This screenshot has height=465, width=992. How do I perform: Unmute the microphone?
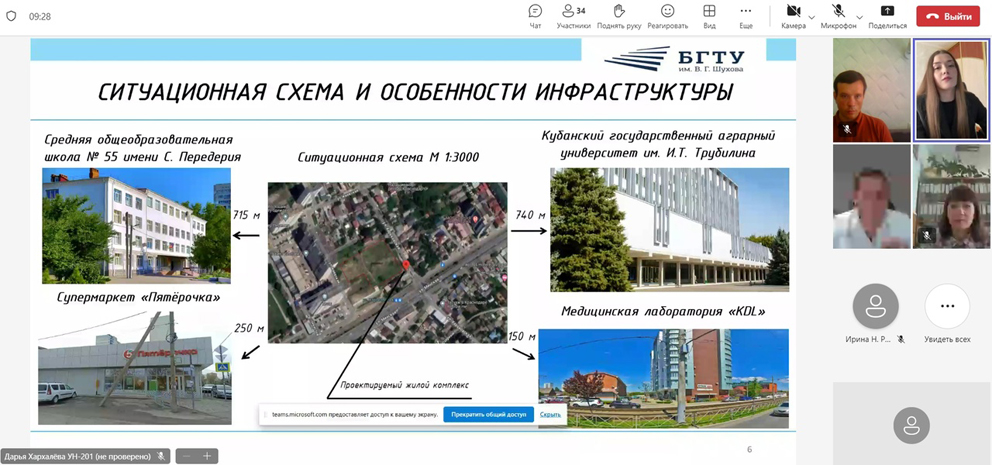pos(838,16)
